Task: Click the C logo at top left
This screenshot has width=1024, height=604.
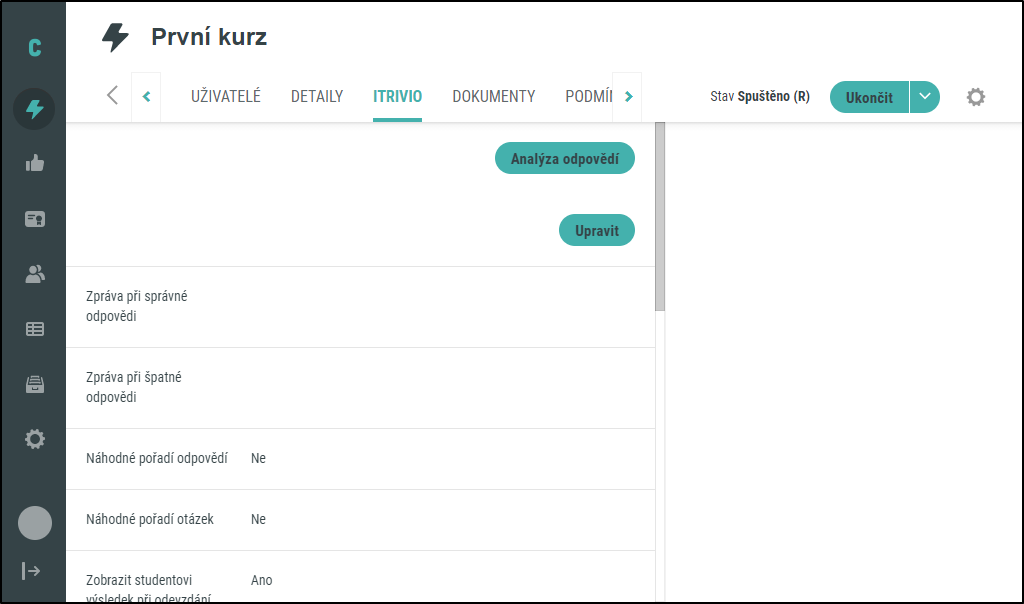Action: pyautogui.click(x=34, y=47)
